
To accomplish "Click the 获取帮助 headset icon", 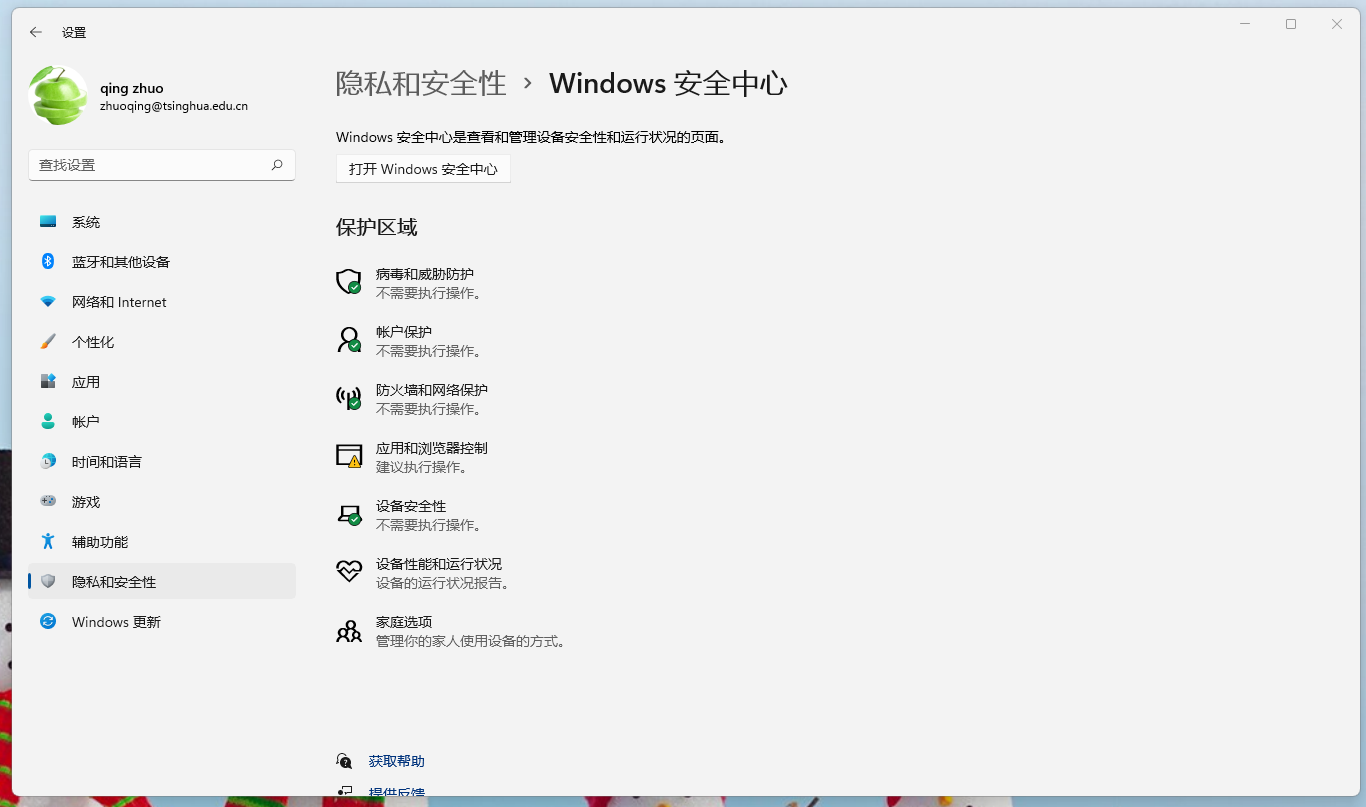I will (345, 761).
